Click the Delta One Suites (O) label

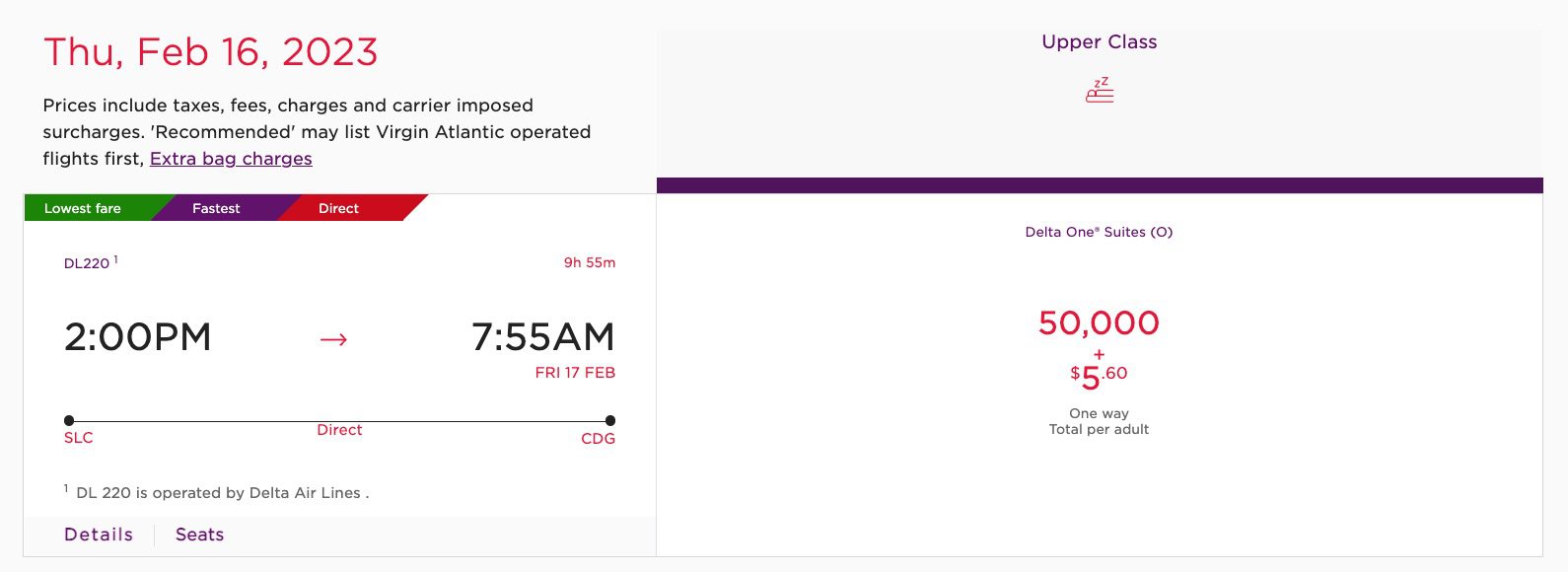pyautogui.click(x=1099, y=233)
